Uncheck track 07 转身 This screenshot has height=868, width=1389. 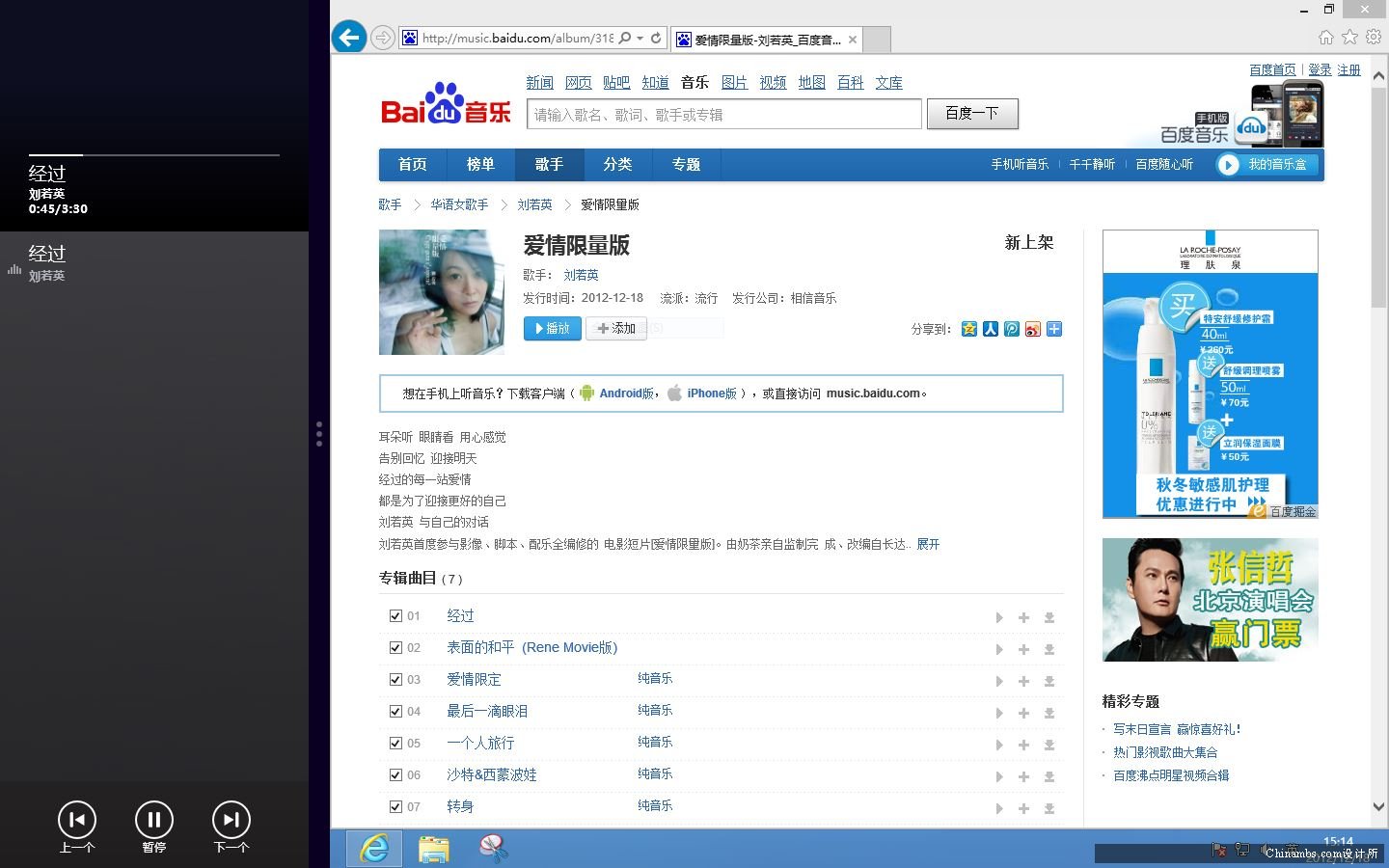(x=395, y=806)
